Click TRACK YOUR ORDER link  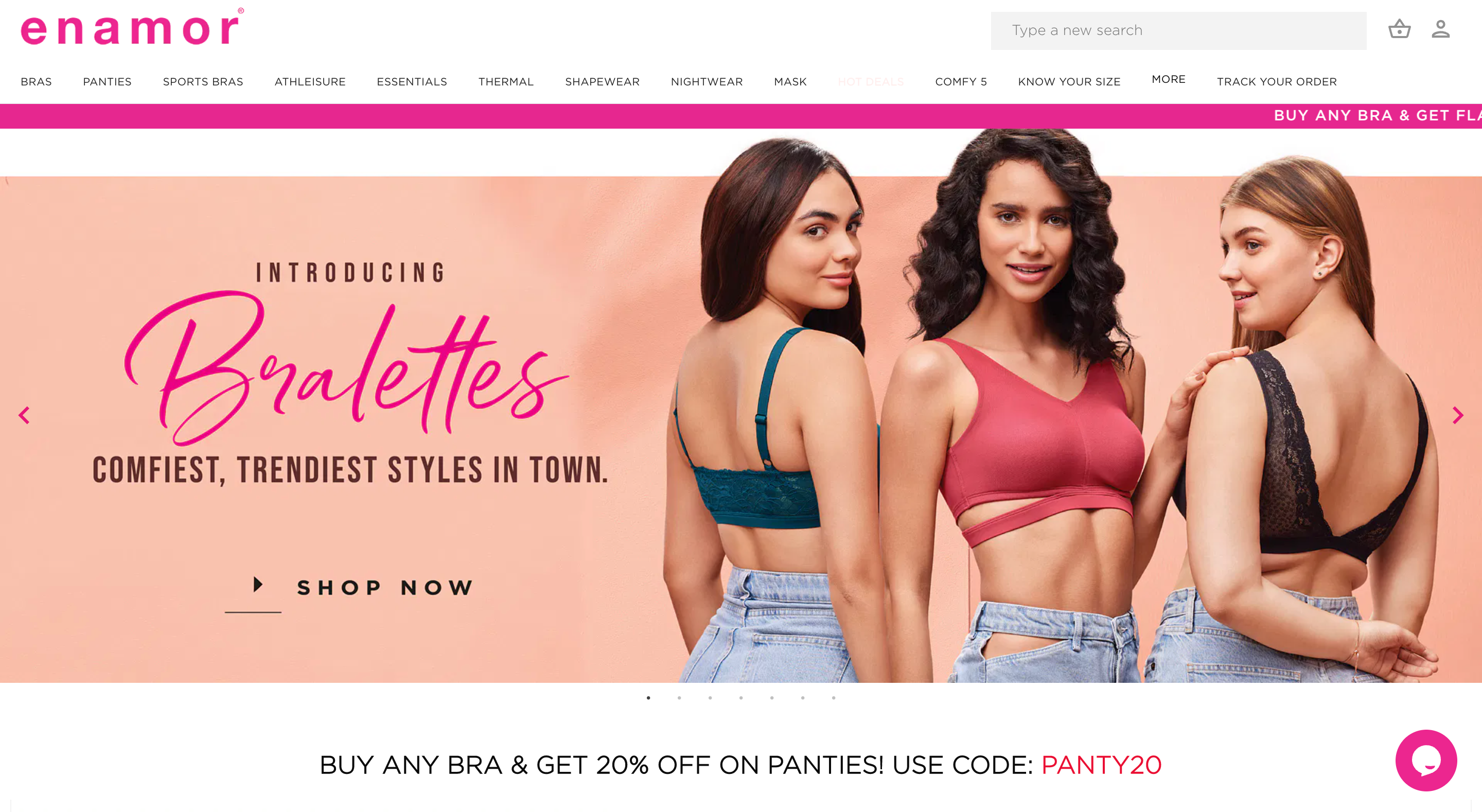[1276, 81]
